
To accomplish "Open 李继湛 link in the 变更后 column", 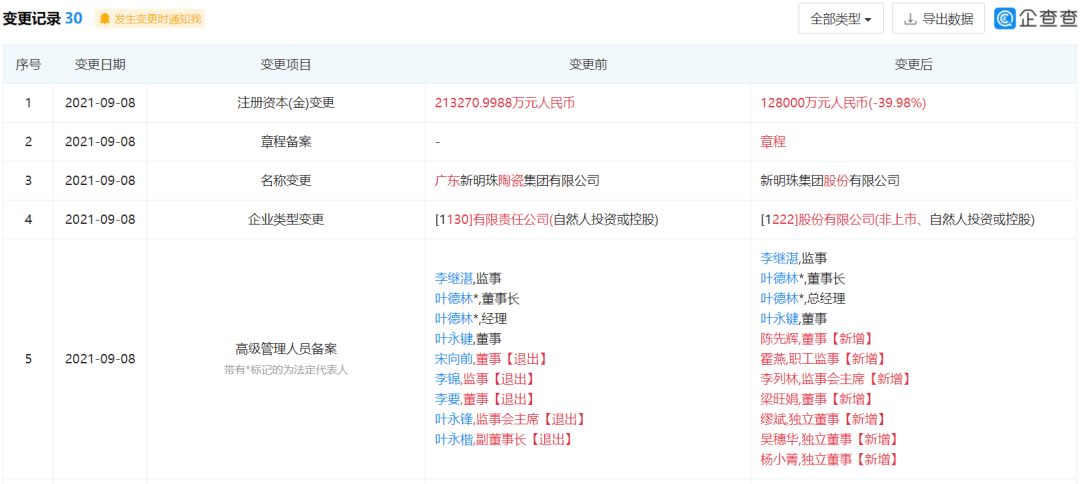I will point(779,259).
